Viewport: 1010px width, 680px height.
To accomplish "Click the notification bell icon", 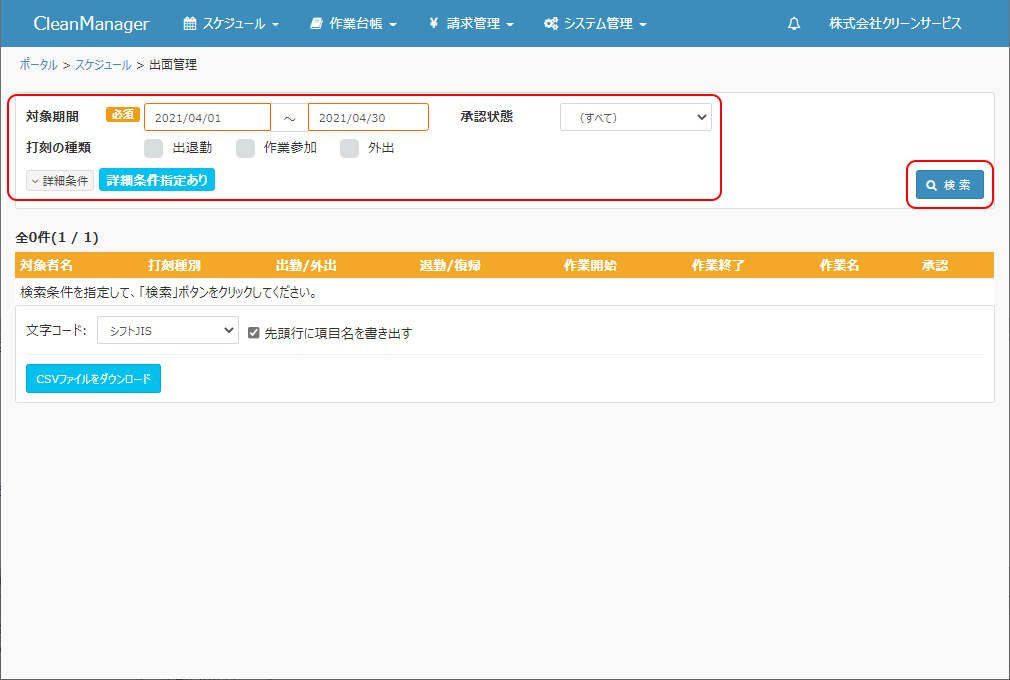I will 794,24.
